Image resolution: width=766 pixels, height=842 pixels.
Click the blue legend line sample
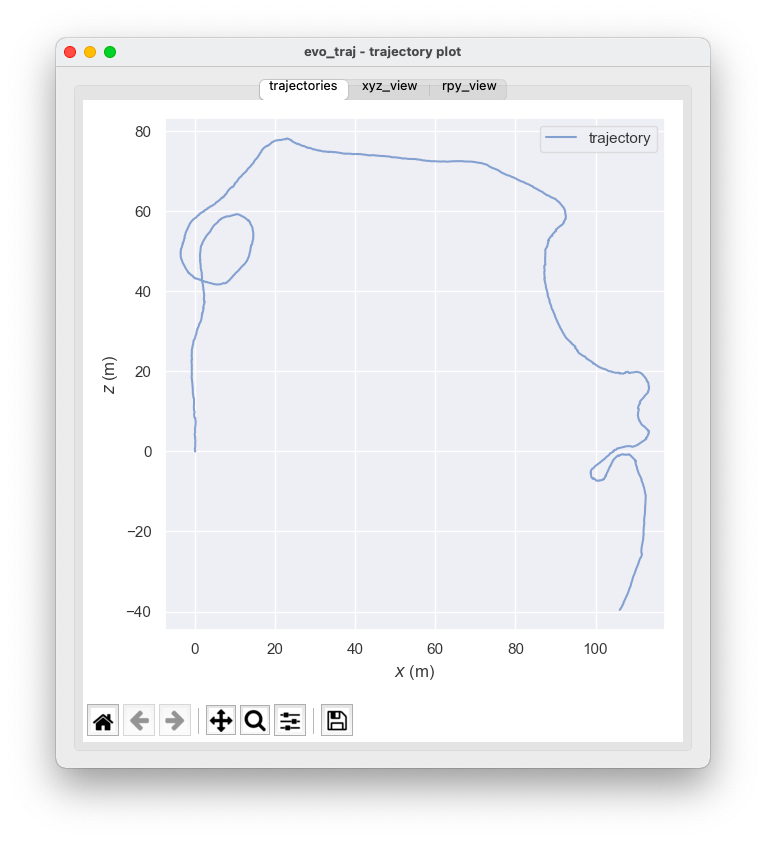[x=561, y=137]
